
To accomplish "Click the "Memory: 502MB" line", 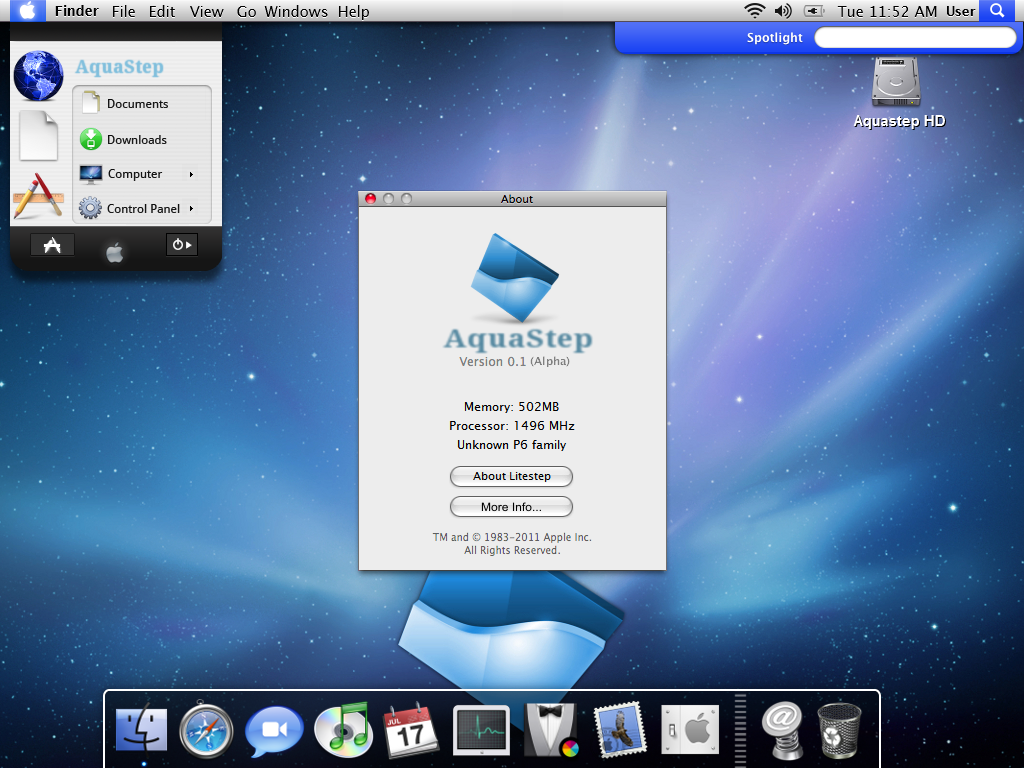I will coord(511,407).
